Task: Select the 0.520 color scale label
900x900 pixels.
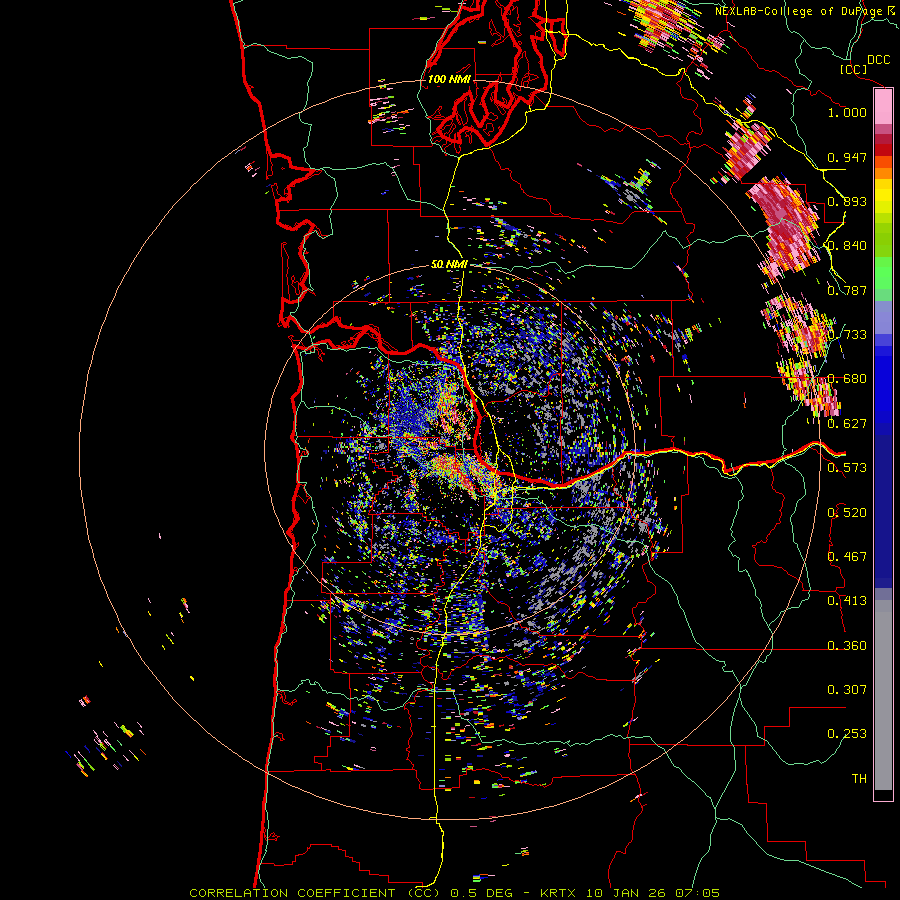Action: pos(847,513)
